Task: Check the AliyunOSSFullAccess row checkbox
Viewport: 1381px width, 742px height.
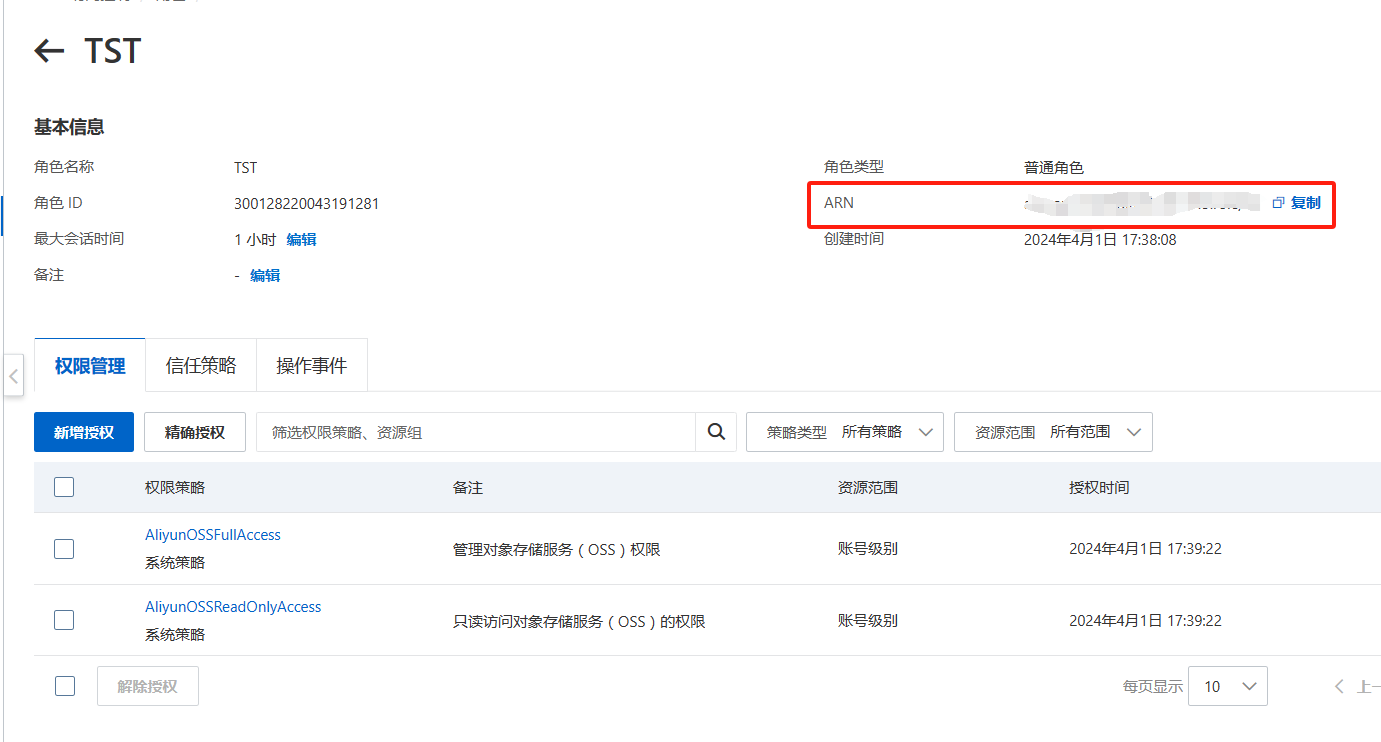Action: click(x=64, y=548)
